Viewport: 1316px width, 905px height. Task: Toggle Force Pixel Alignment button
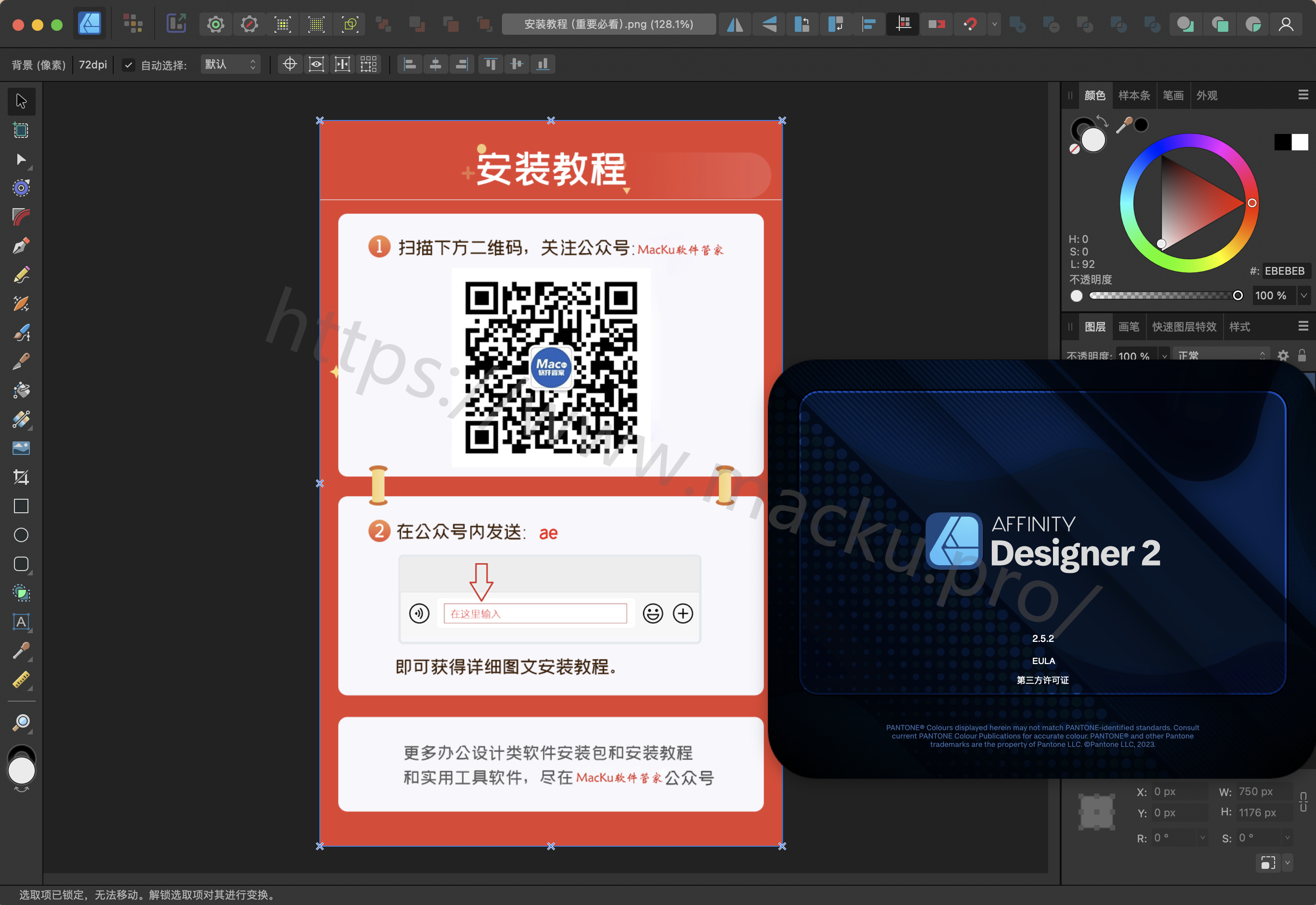(x=903, y=25)
